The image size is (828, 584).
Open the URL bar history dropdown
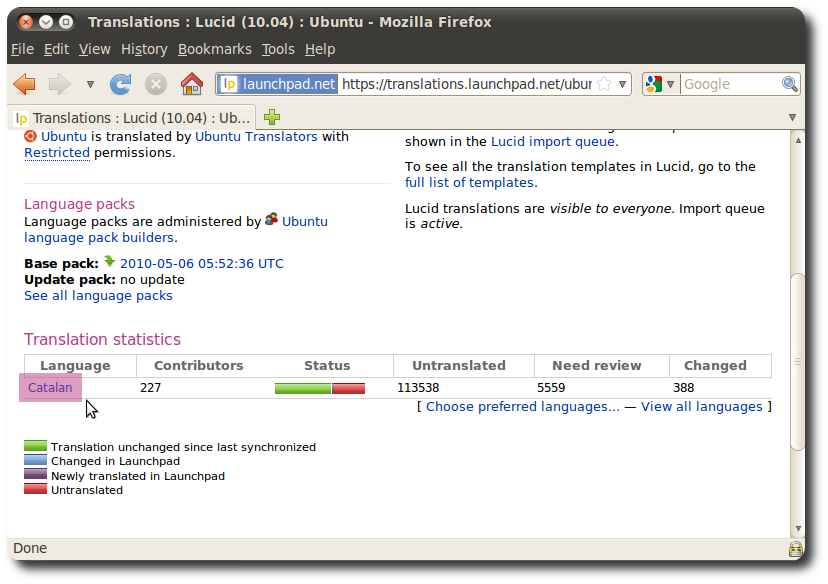coord(623,84)
